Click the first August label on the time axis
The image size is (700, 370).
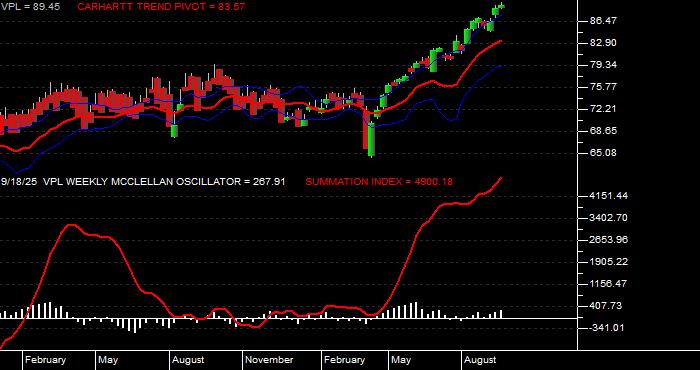coord(188,360)
